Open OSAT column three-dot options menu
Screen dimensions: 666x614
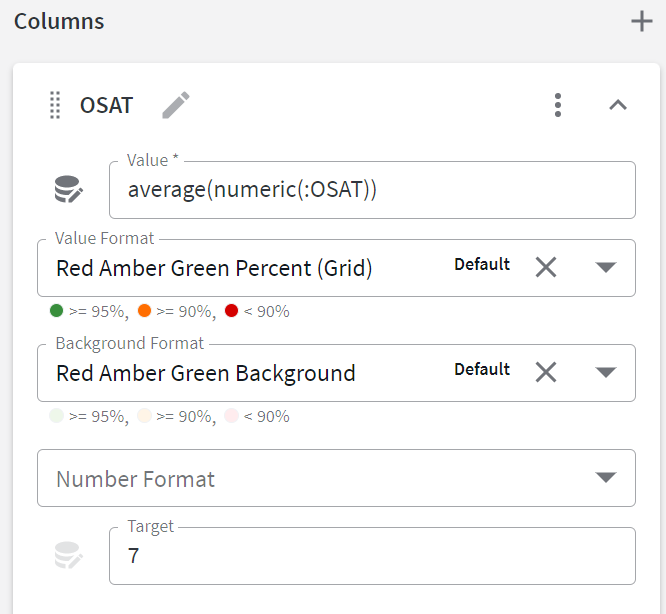tap(558, 105)
